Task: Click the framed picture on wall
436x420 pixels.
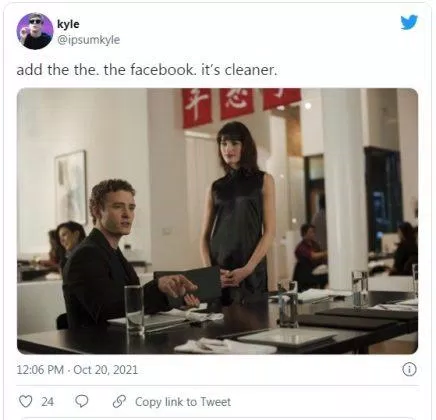Action: pos(71,188)
